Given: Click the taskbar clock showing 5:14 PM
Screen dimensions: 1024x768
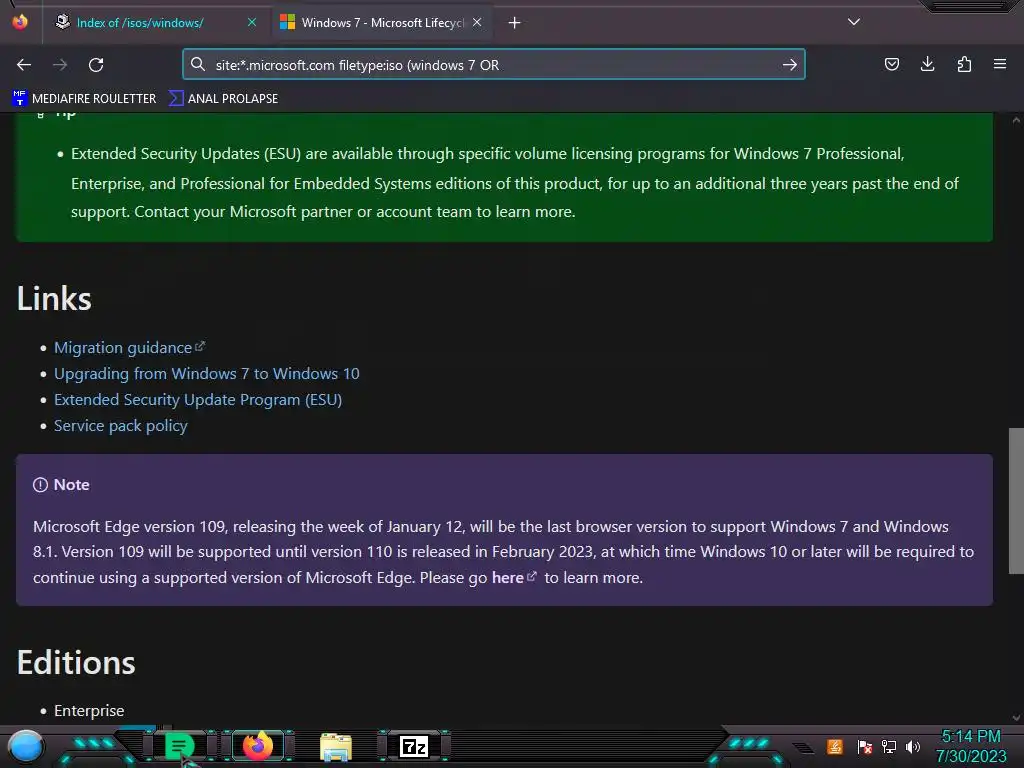Looking at the screenshot, I should (x=971, y=746).
